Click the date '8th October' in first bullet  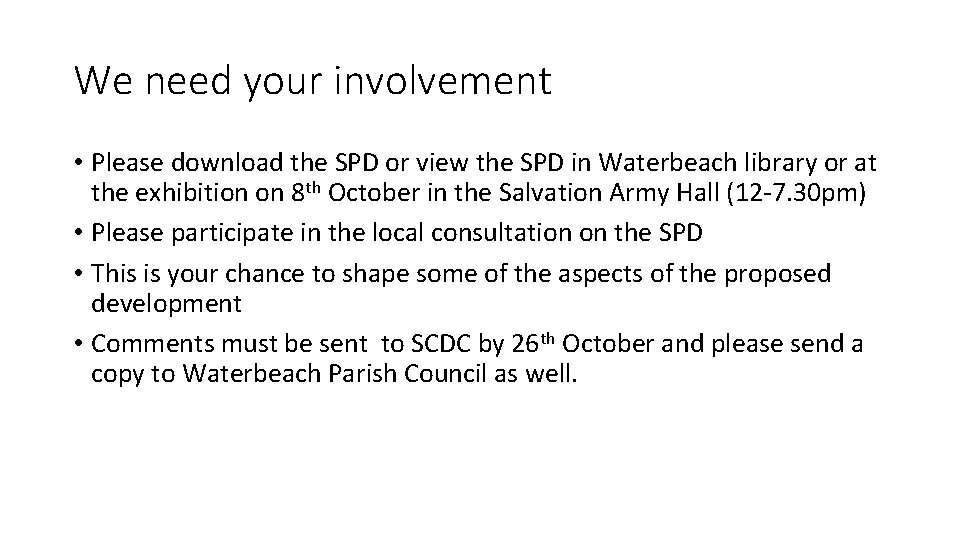pyautogui.click(x=355, y=193)
